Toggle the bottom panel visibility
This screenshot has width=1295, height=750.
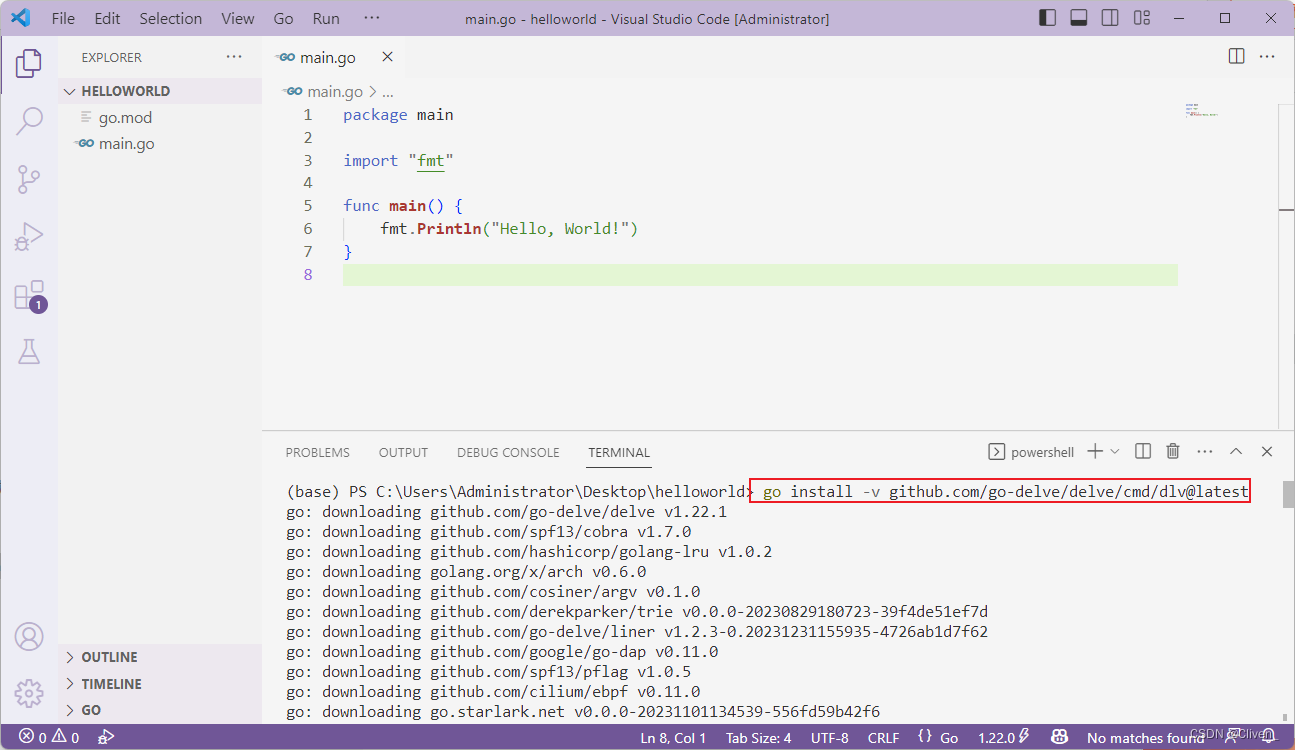[1079, 18]
